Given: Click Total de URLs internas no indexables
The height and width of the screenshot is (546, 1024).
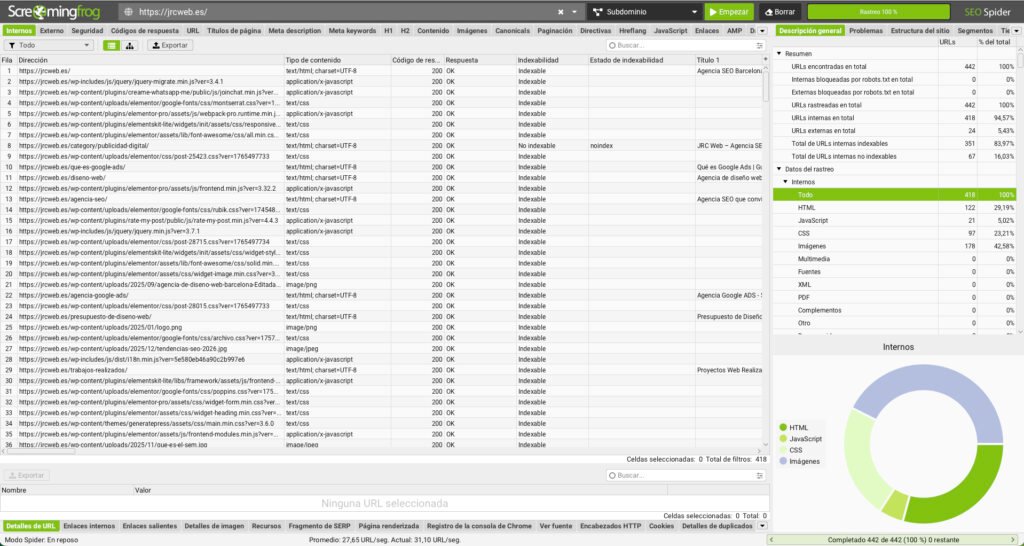Looking at the screenshot, I should pyautogui.click(x=894, y=157).
